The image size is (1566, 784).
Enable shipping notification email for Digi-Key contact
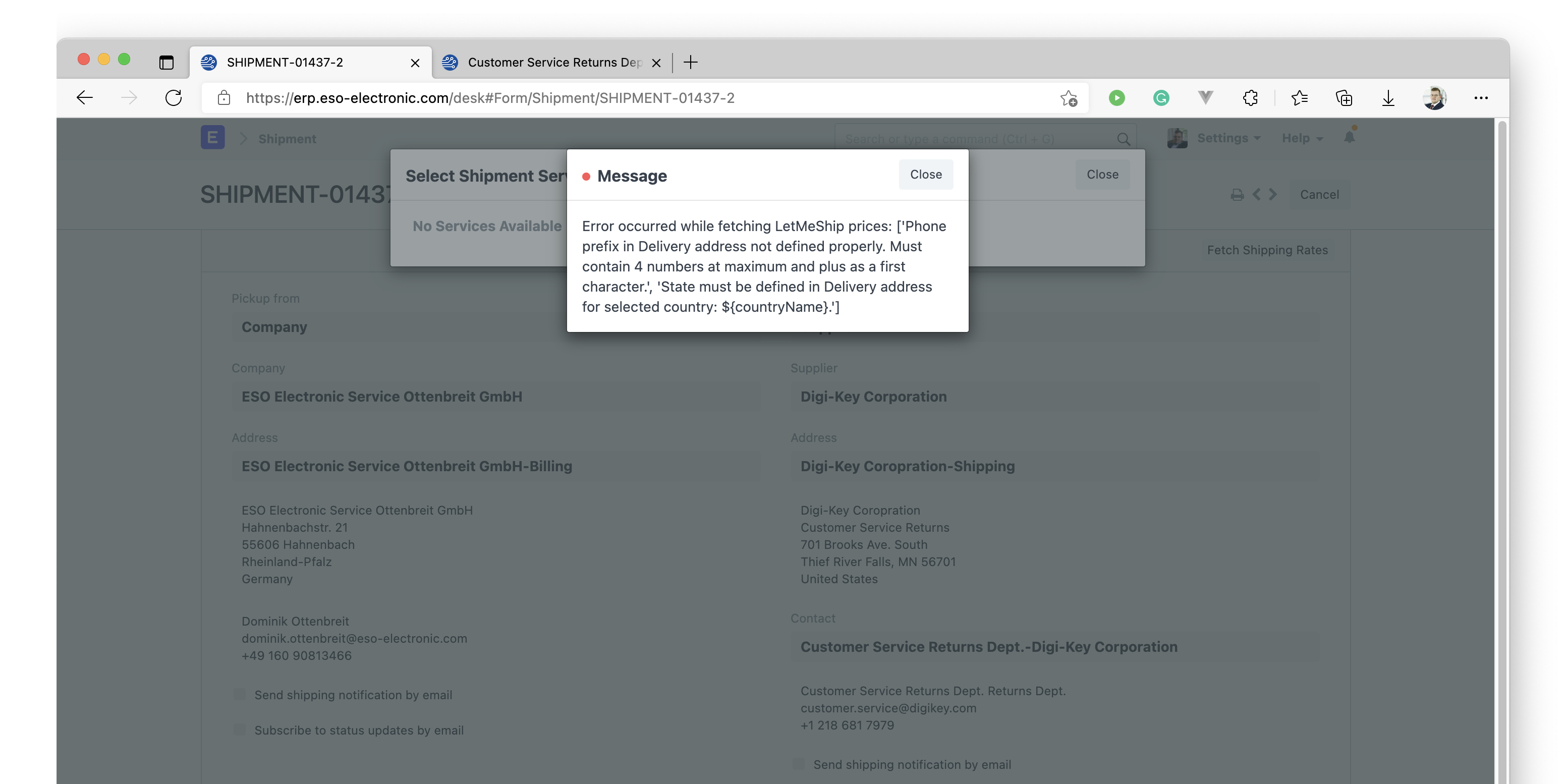798,764
